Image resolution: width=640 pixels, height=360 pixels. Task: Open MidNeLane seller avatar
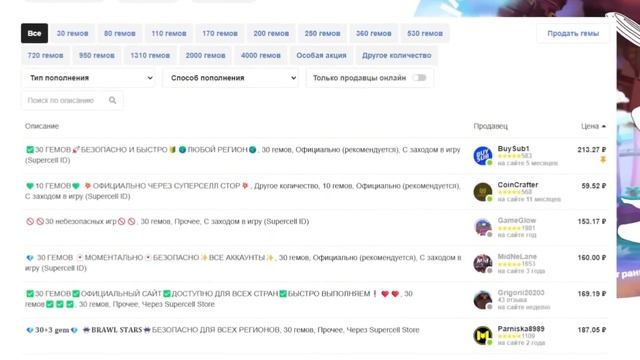pyautogui.click(x=483, y=264)
